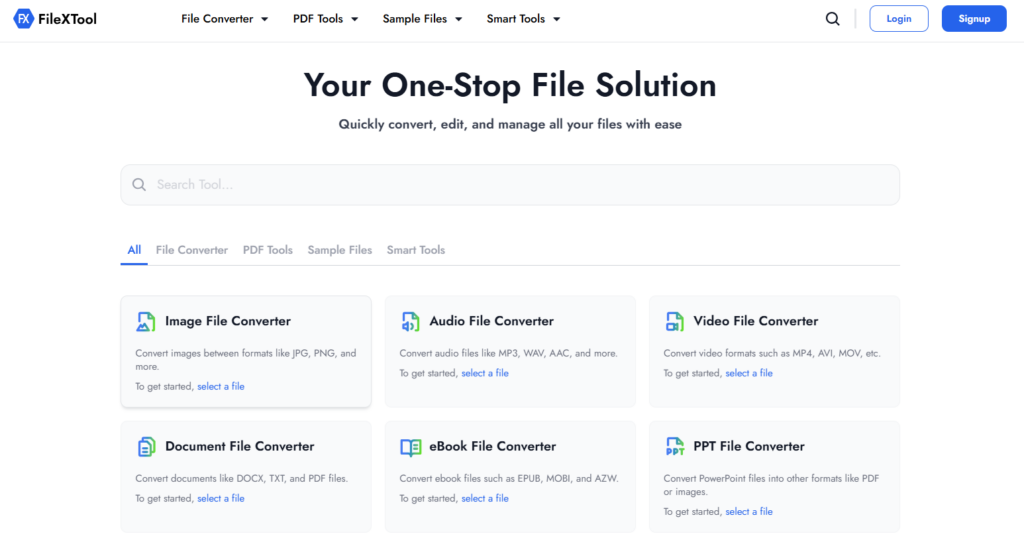
Task: Click text Convert PowerPoint files into other formats
Action: tap(771, 485)
